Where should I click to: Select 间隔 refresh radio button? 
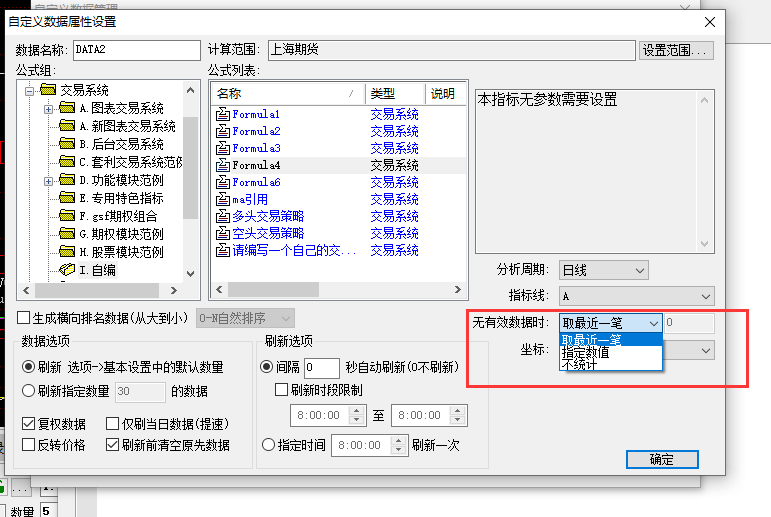(x=267, y=367)
